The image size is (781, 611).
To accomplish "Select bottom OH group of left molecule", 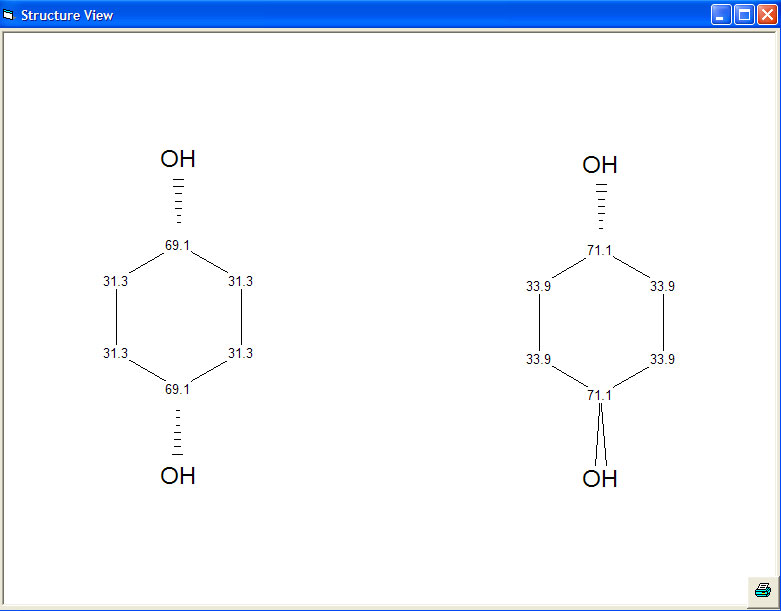I will (178, 476).
